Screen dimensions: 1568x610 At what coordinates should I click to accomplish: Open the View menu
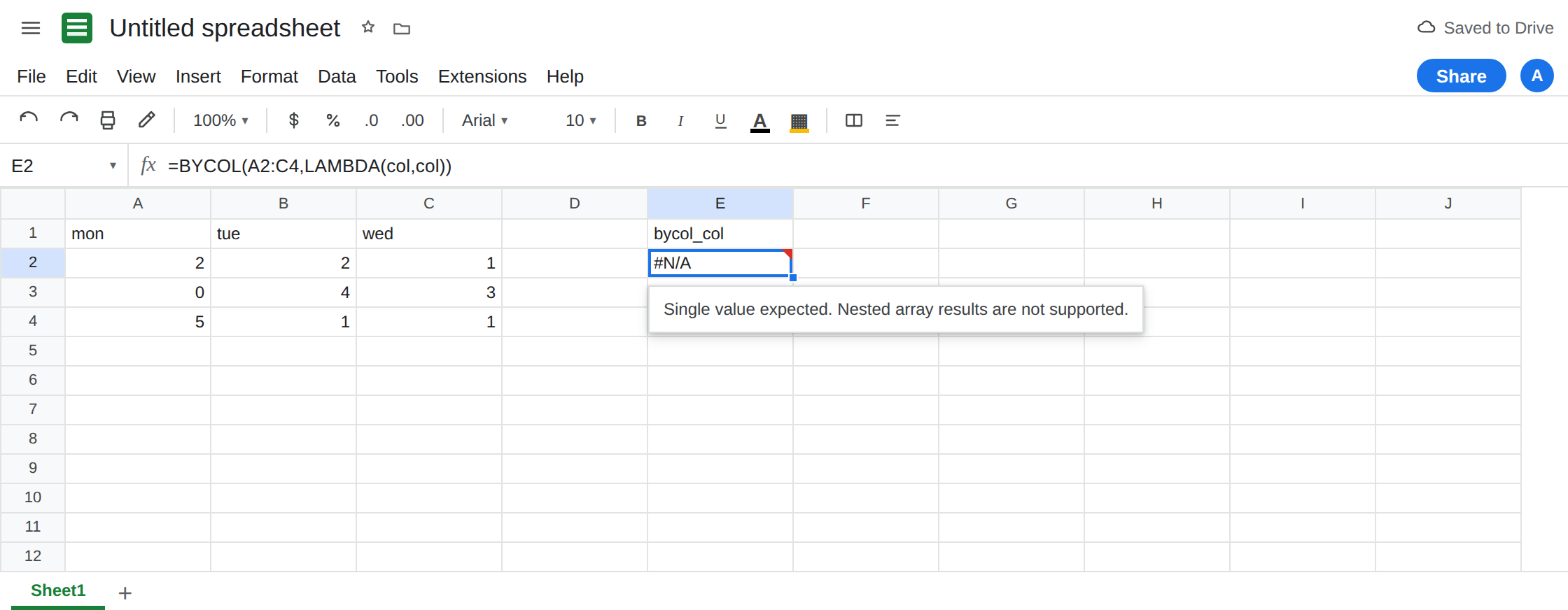[136, 76]
